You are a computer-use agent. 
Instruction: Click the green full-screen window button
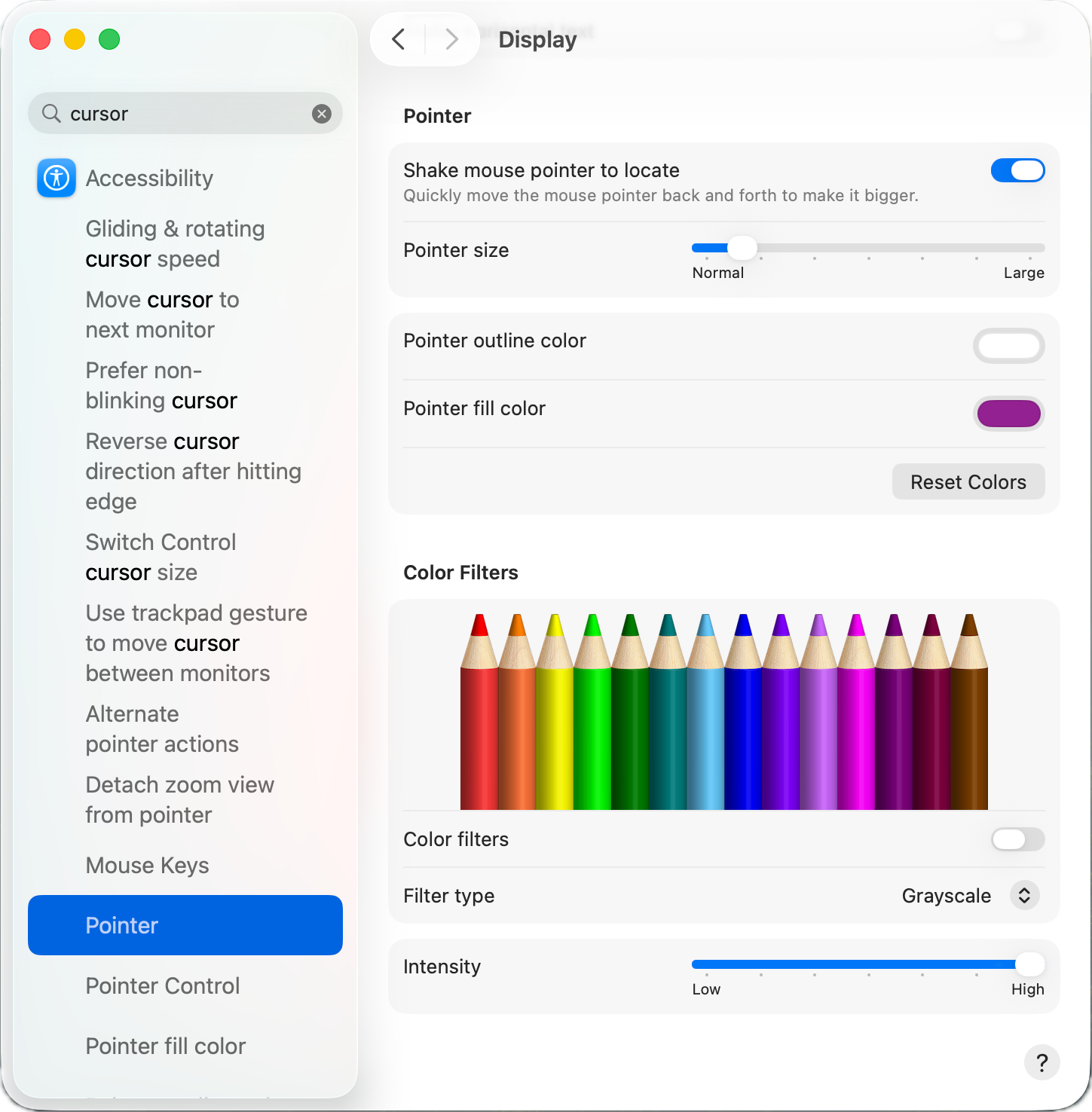109,39
